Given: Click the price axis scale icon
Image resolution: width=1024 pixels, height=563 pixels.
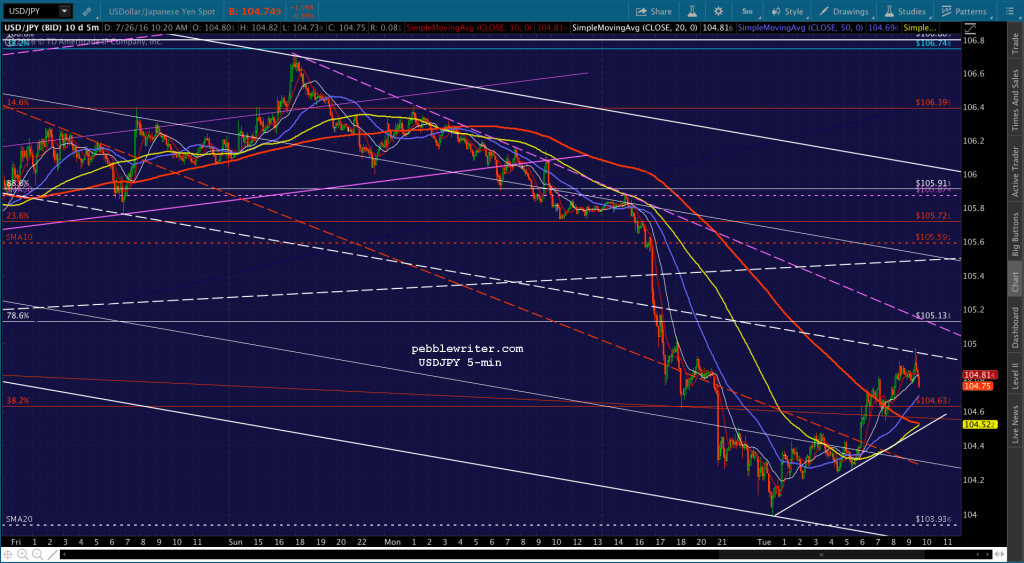Looking at the screenshot, I should tap(970, 28).
